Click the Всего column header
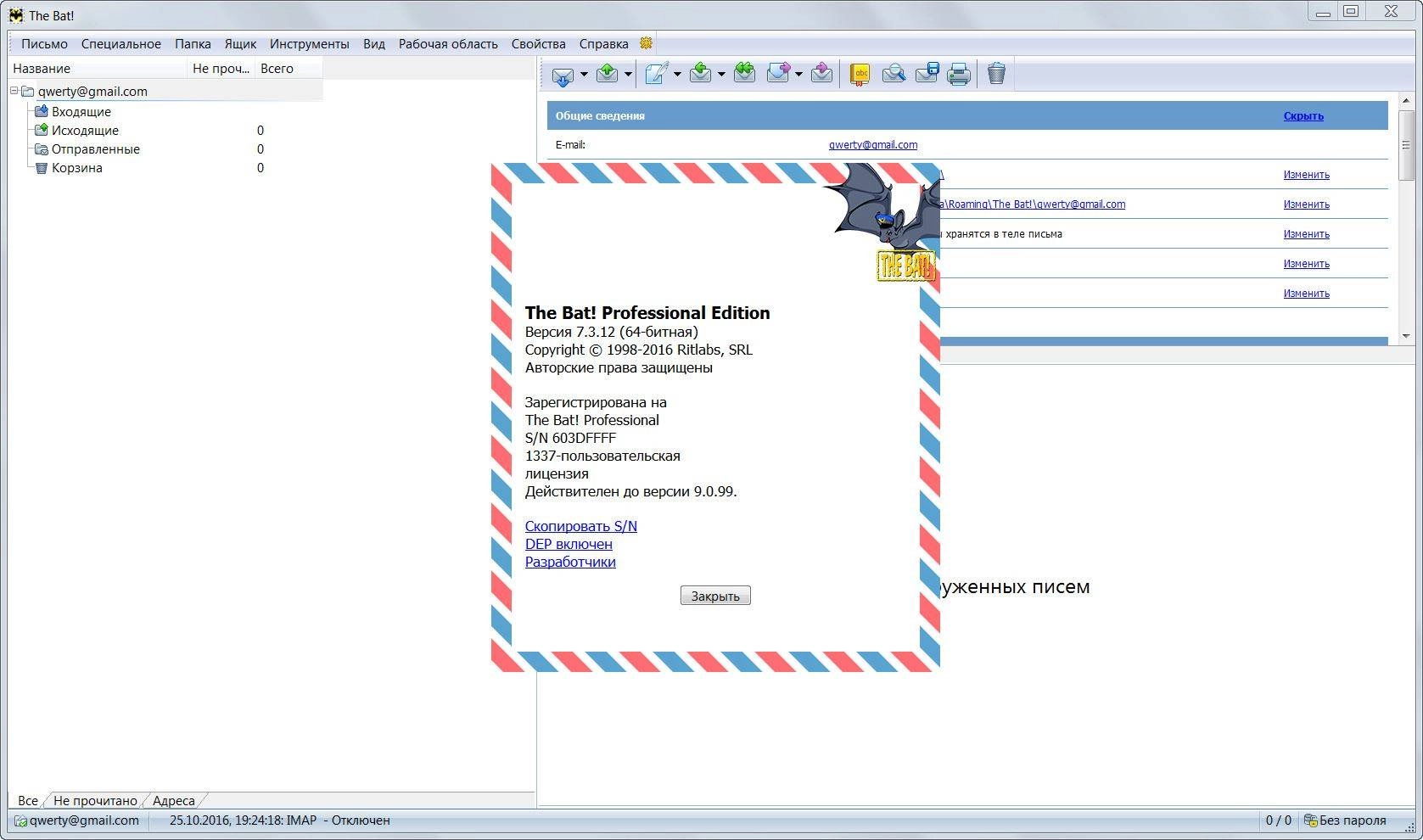This screenshot has width=1423, height=840. (289, 69)
